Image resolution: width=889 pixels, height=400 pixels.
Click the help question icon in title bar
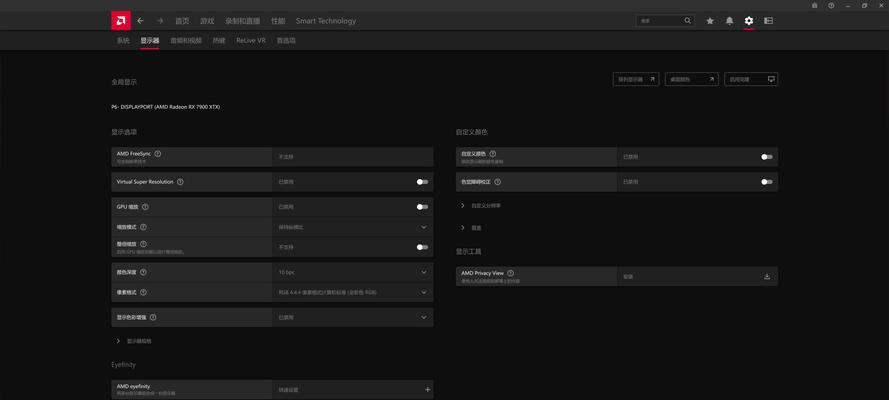(831, 5)
